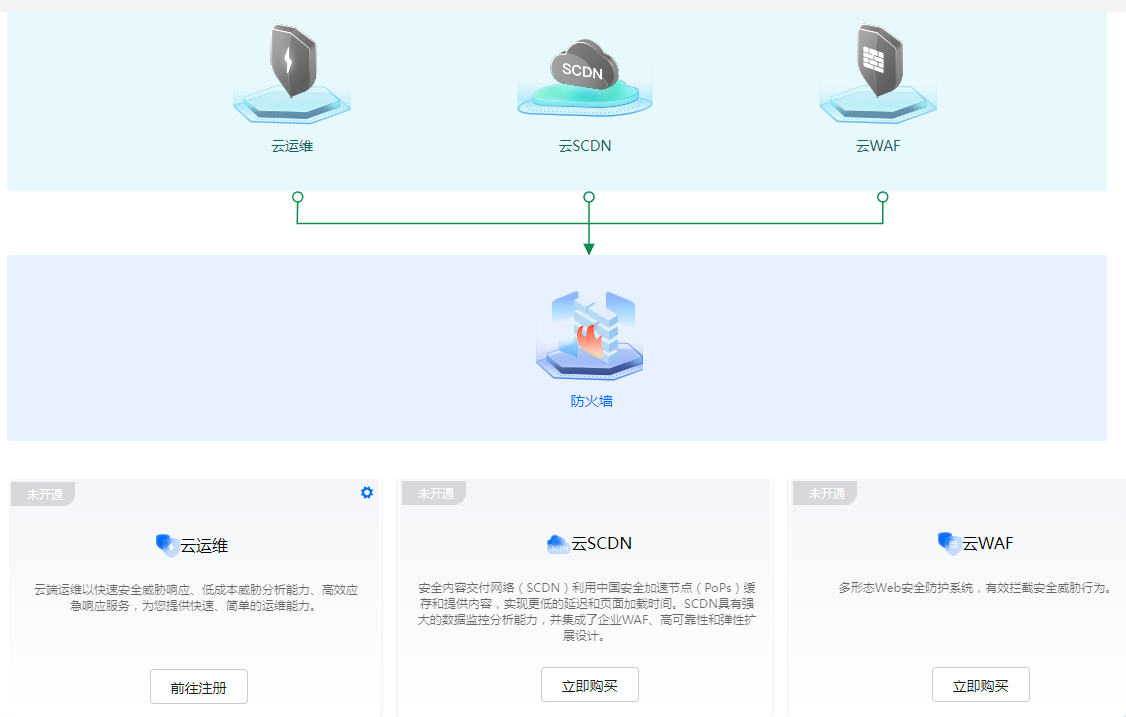
Task: Click the 云SCDN card title text
Action: click(602, 544)
